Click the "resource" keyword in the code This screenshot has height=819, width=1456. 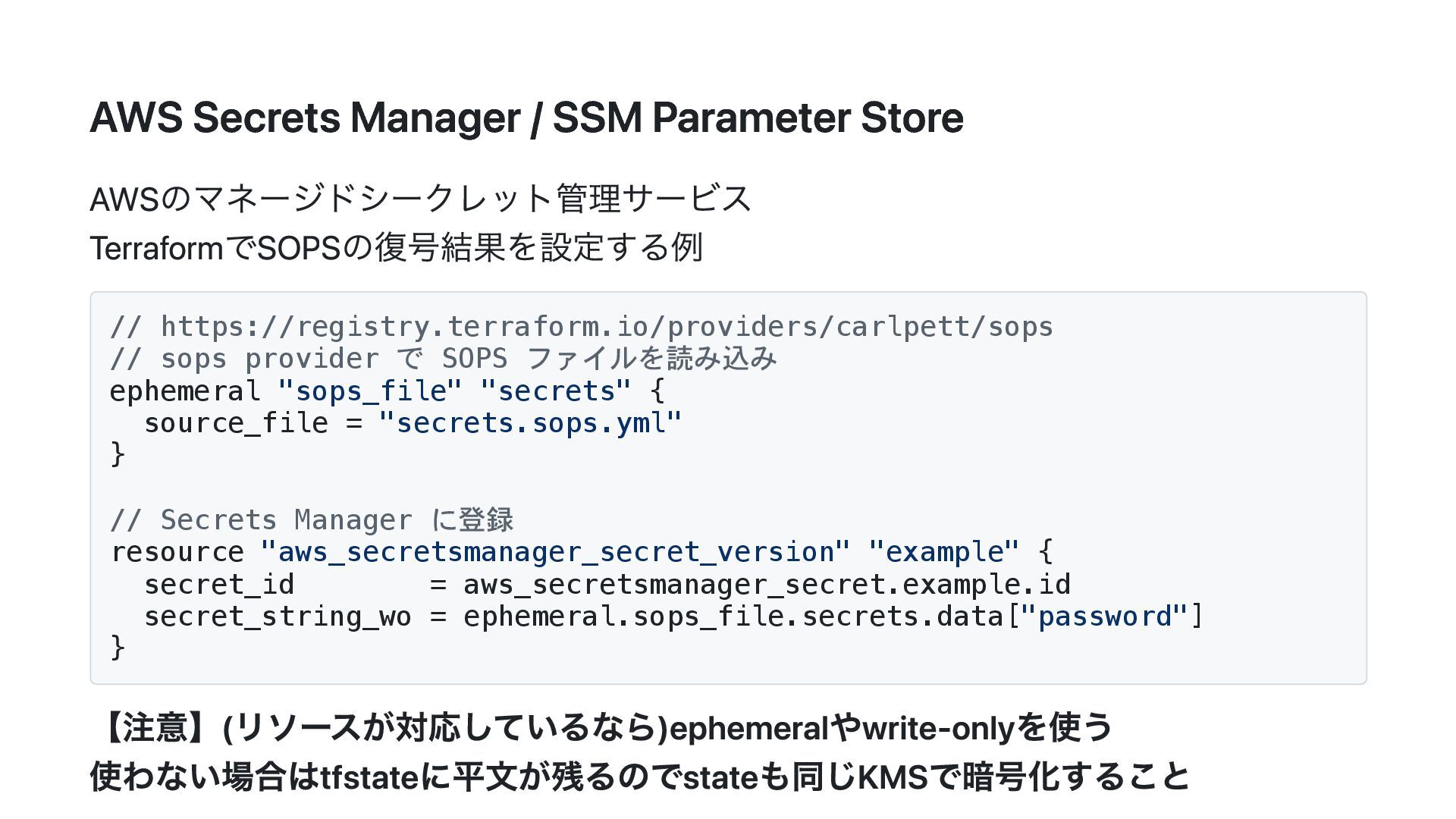click(x=177, y=552)
